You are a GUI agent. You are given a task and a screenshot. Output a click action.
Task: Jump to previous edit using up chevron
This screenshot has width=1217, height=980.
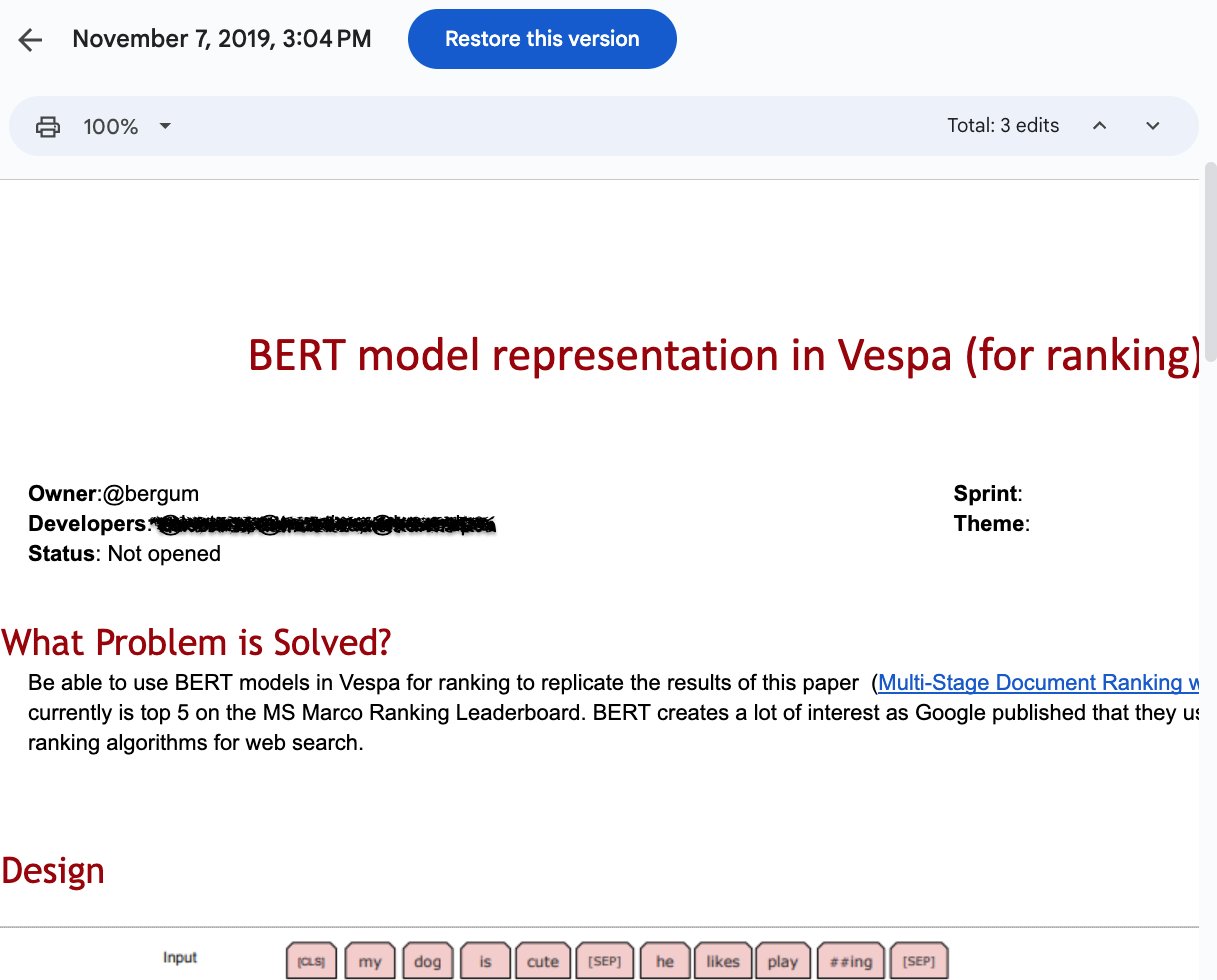point(1100,126)
